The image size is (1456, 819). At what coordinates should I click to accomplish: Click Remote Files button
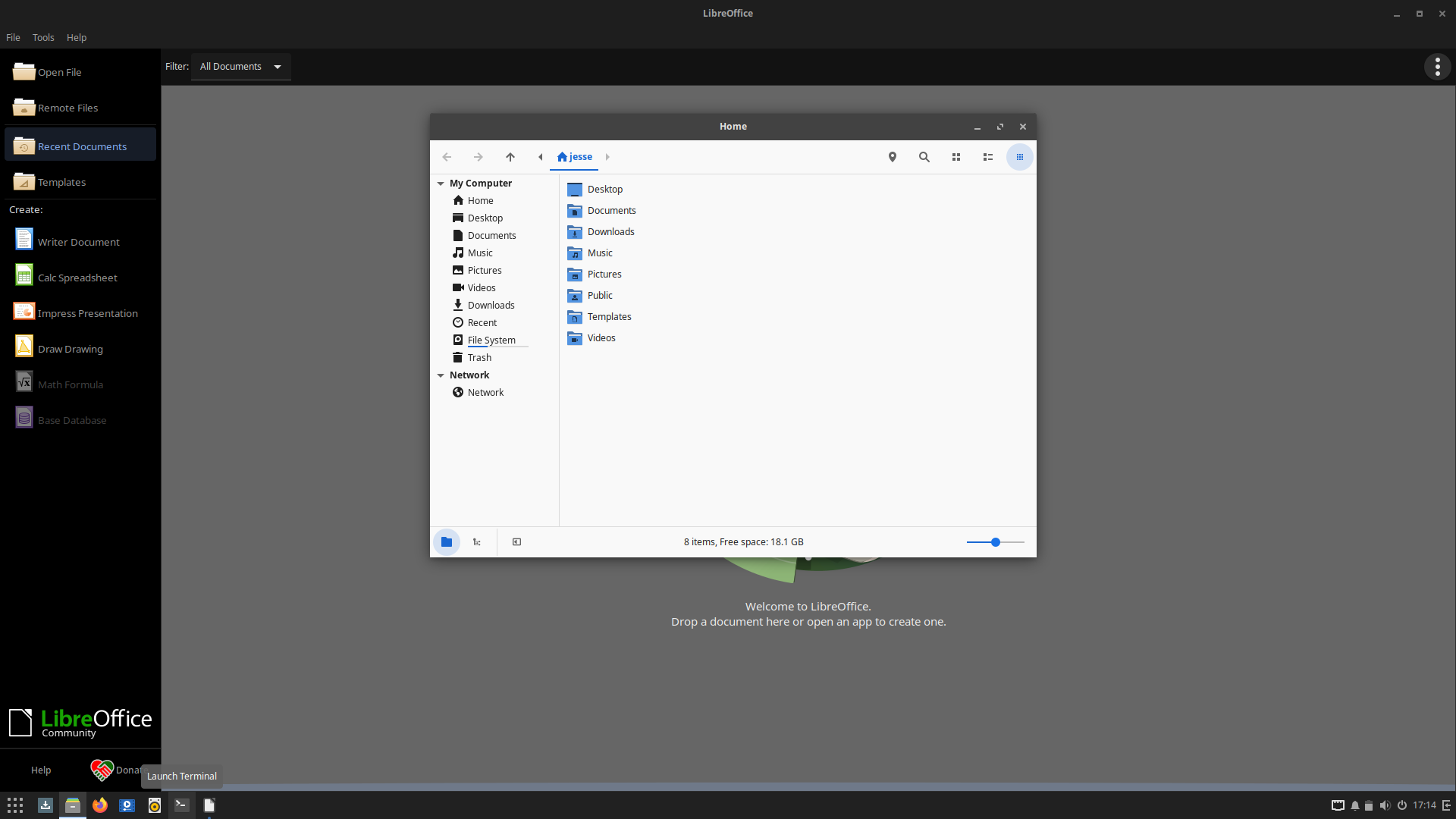tap(80, 108)
